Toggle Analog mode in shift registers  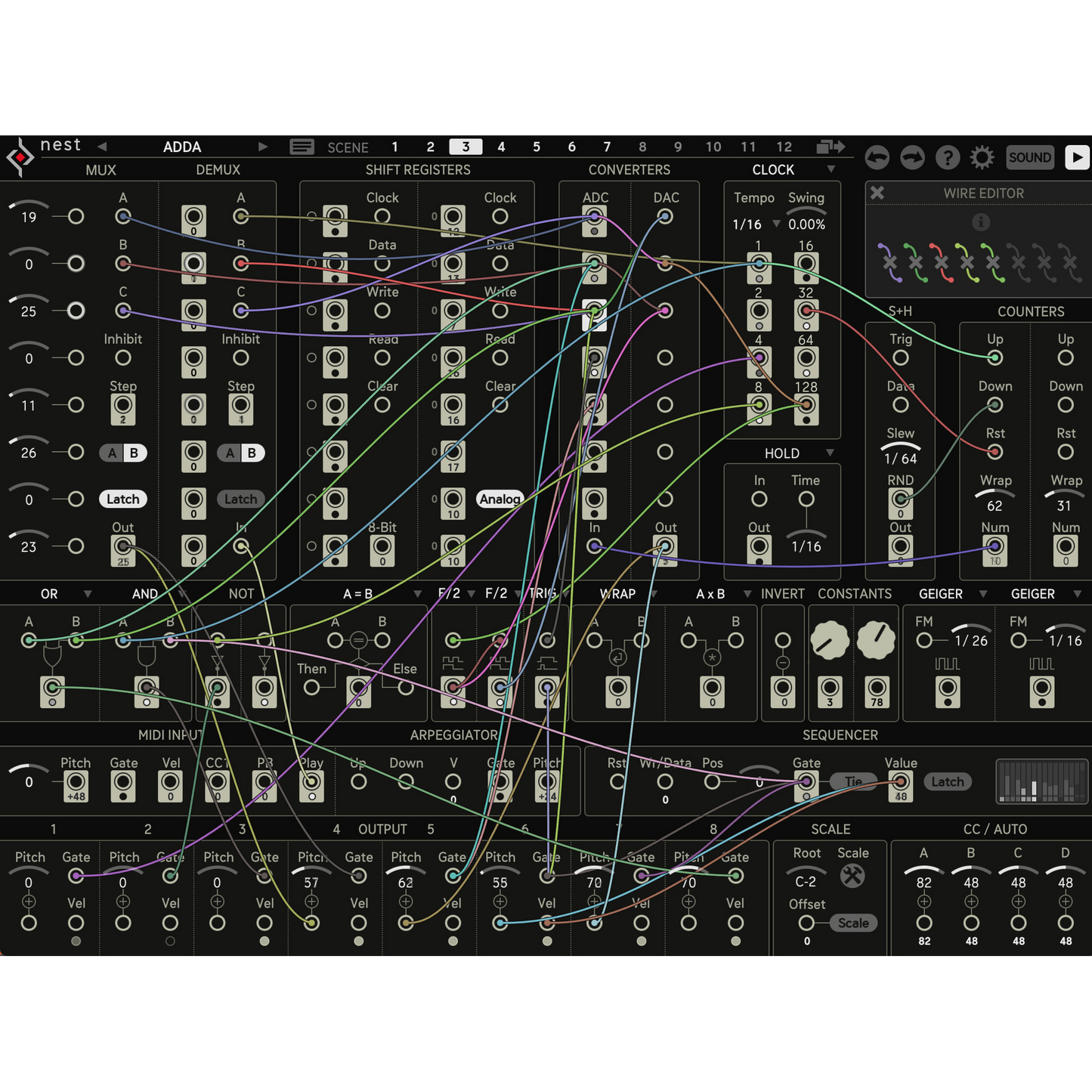500,499
